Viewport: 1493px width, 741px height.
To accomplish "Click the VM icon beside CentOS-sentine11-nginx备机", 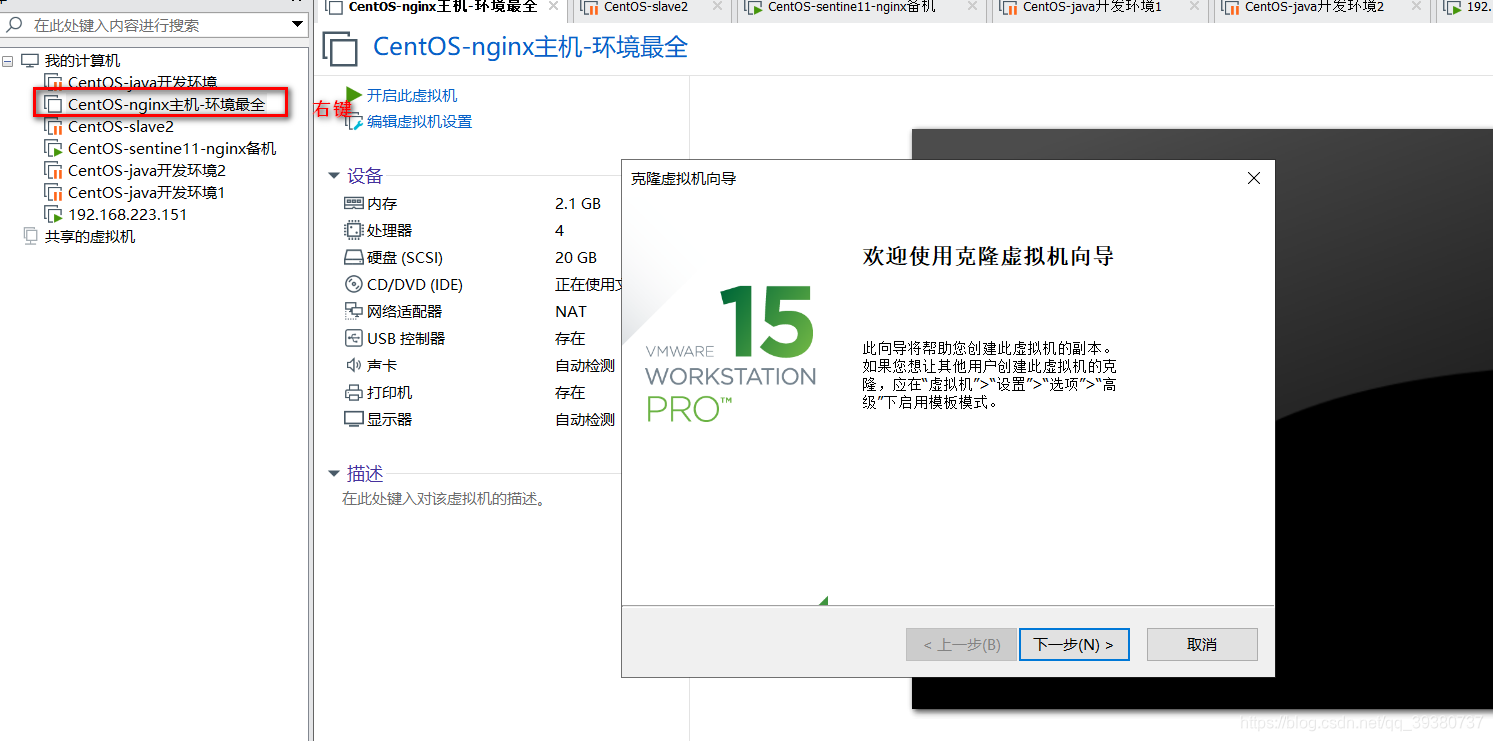I will point(53,149).
